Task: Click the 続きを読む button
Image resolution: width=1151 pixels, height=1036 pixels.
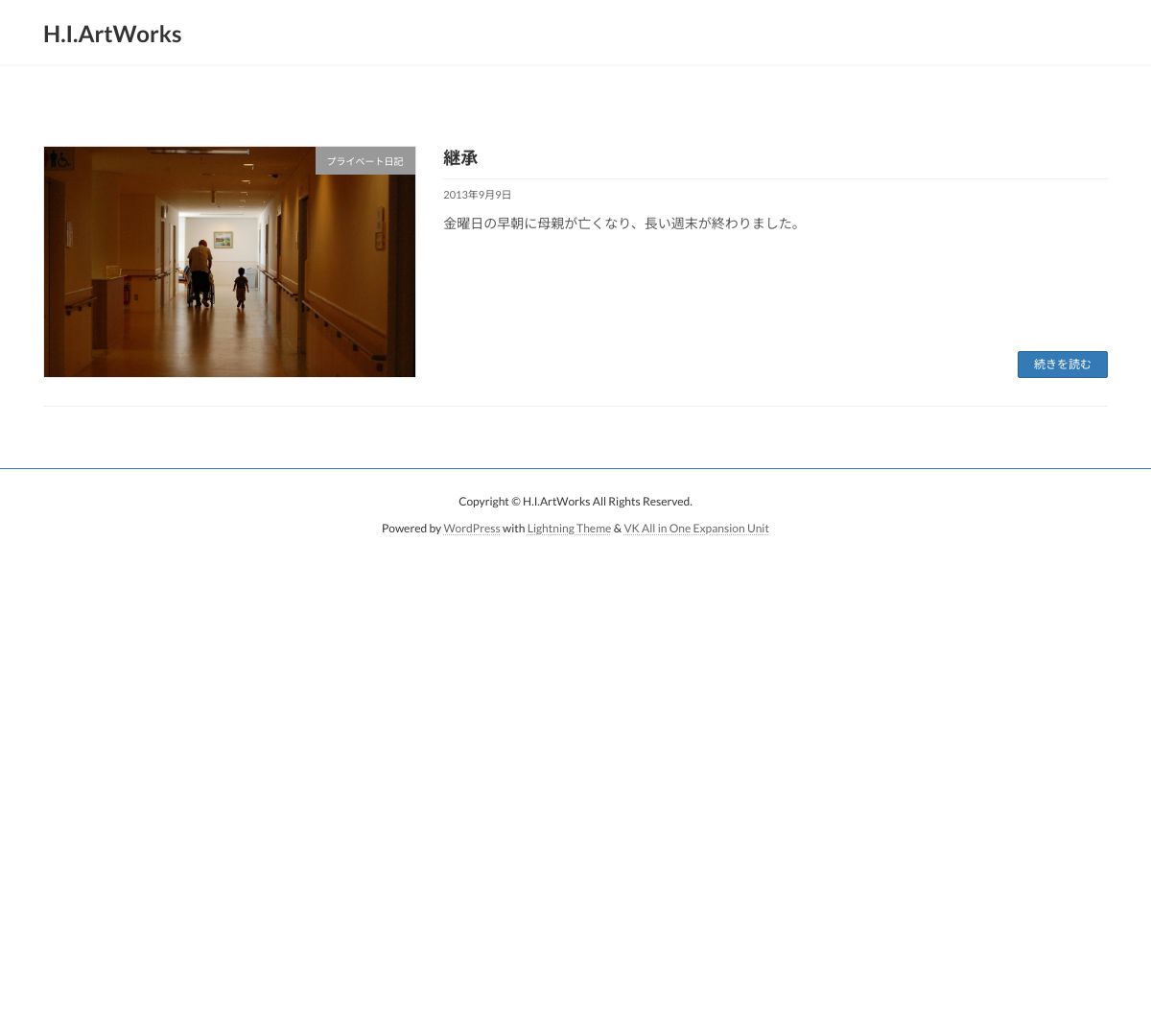Action: (1062, 365)
